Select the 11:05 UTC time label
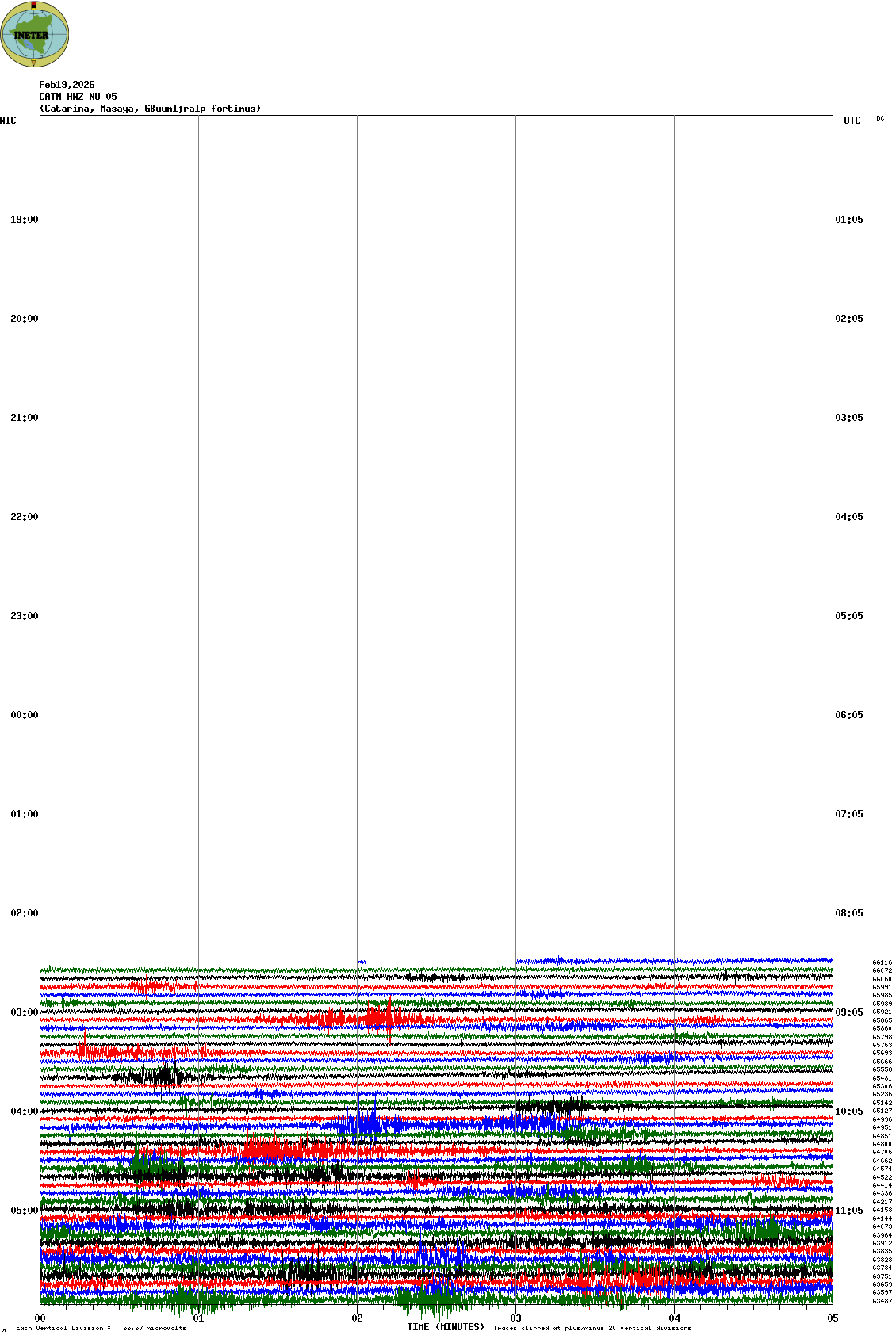The width and height of the screenshot is (896, 1339). [x=849, y=1211]
